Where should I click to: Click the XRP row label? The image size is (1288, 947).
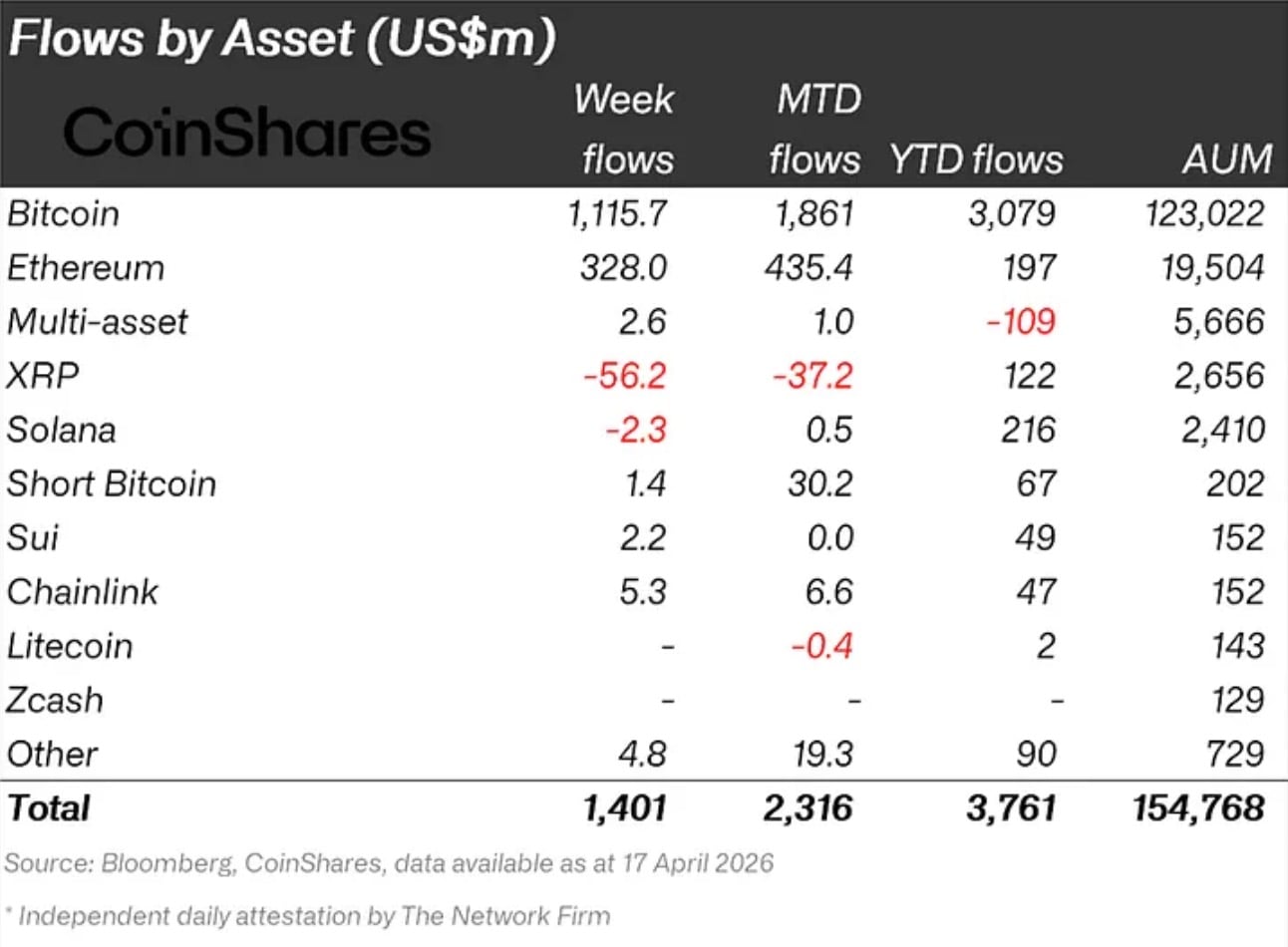[43, 375]
